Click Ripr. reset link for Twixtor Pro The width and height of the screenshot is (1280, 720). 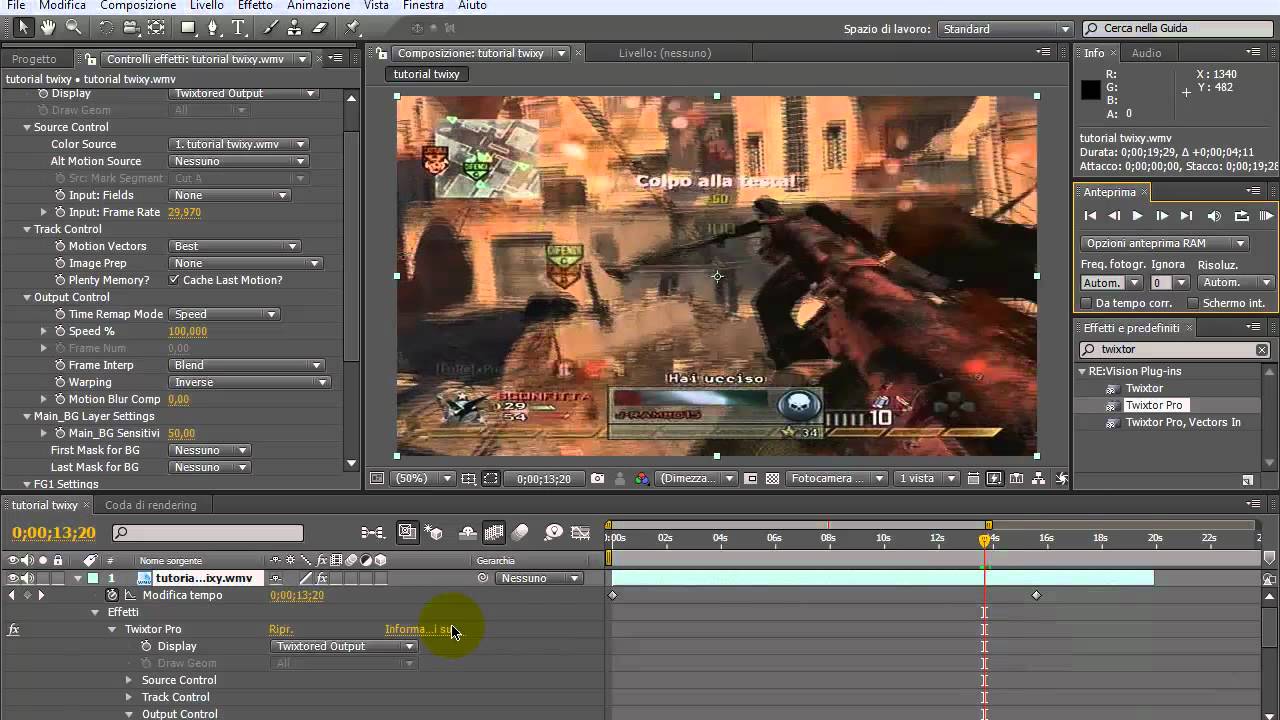tap(281, 629)
